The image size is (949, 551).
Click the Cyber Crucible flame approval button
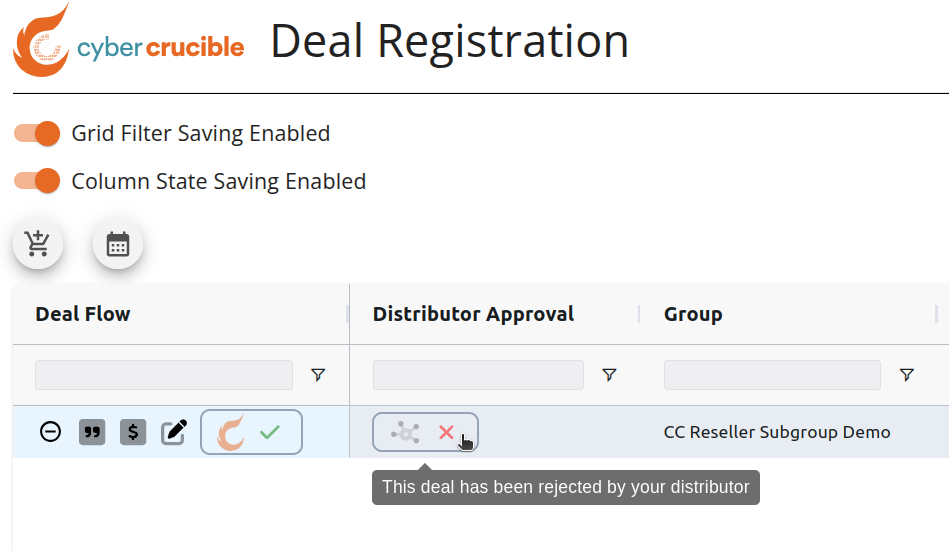tap(251, 432)
